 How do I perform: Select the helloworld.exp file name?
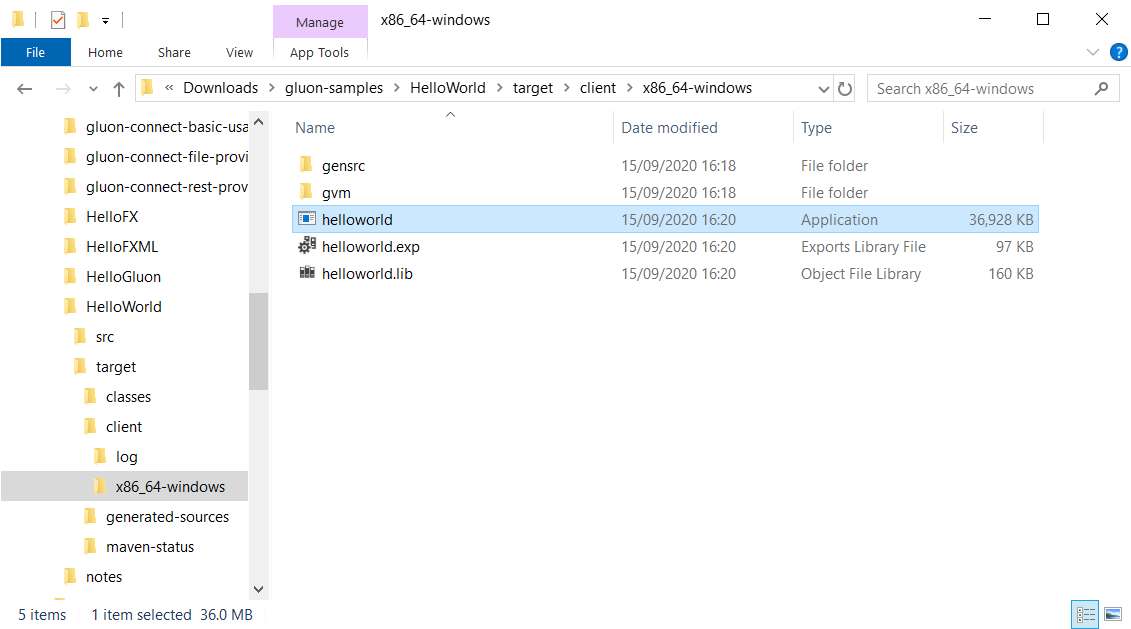tap(371, 247)
